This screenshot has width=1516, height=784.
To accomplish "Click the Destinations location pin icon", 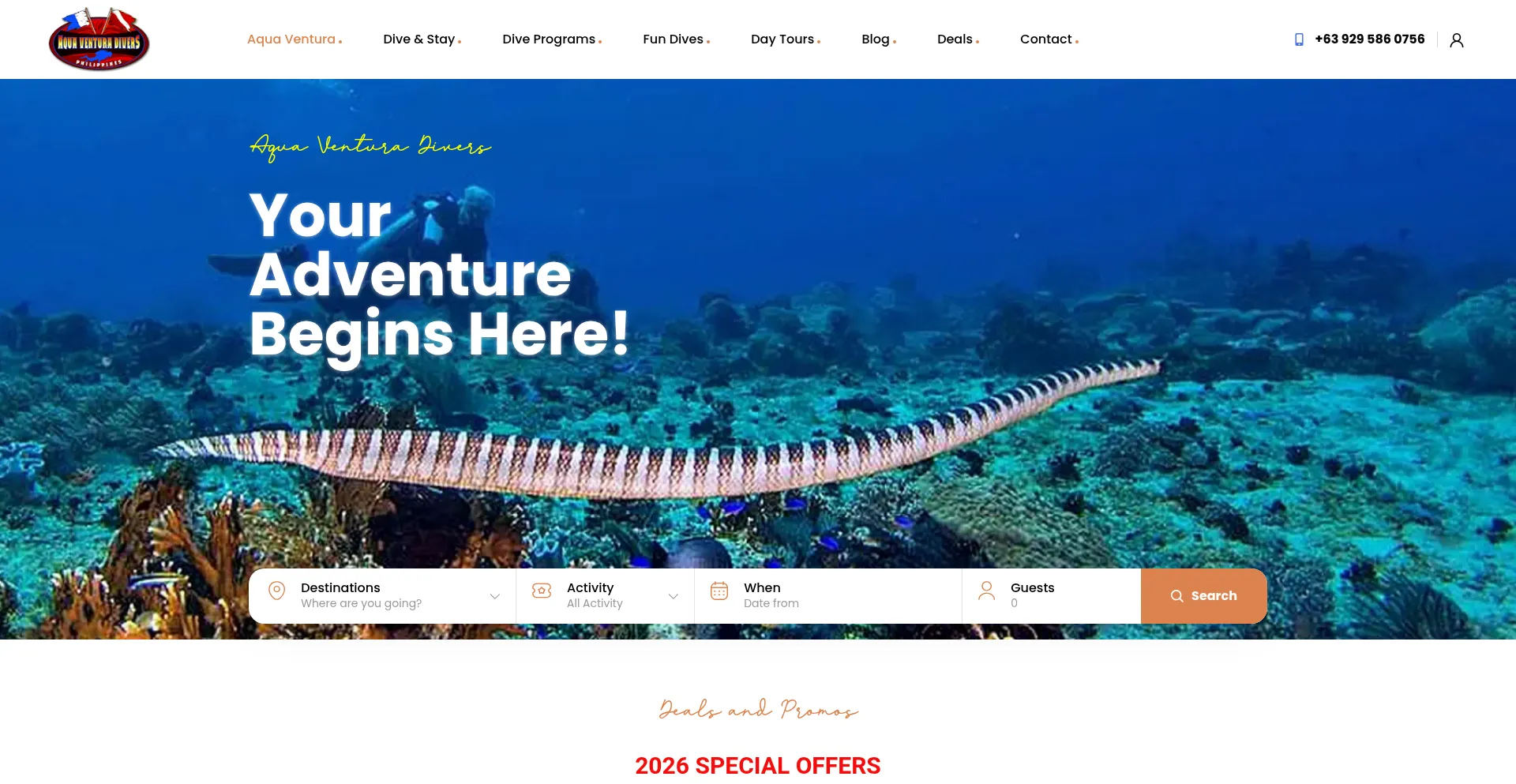I will 276,591.
